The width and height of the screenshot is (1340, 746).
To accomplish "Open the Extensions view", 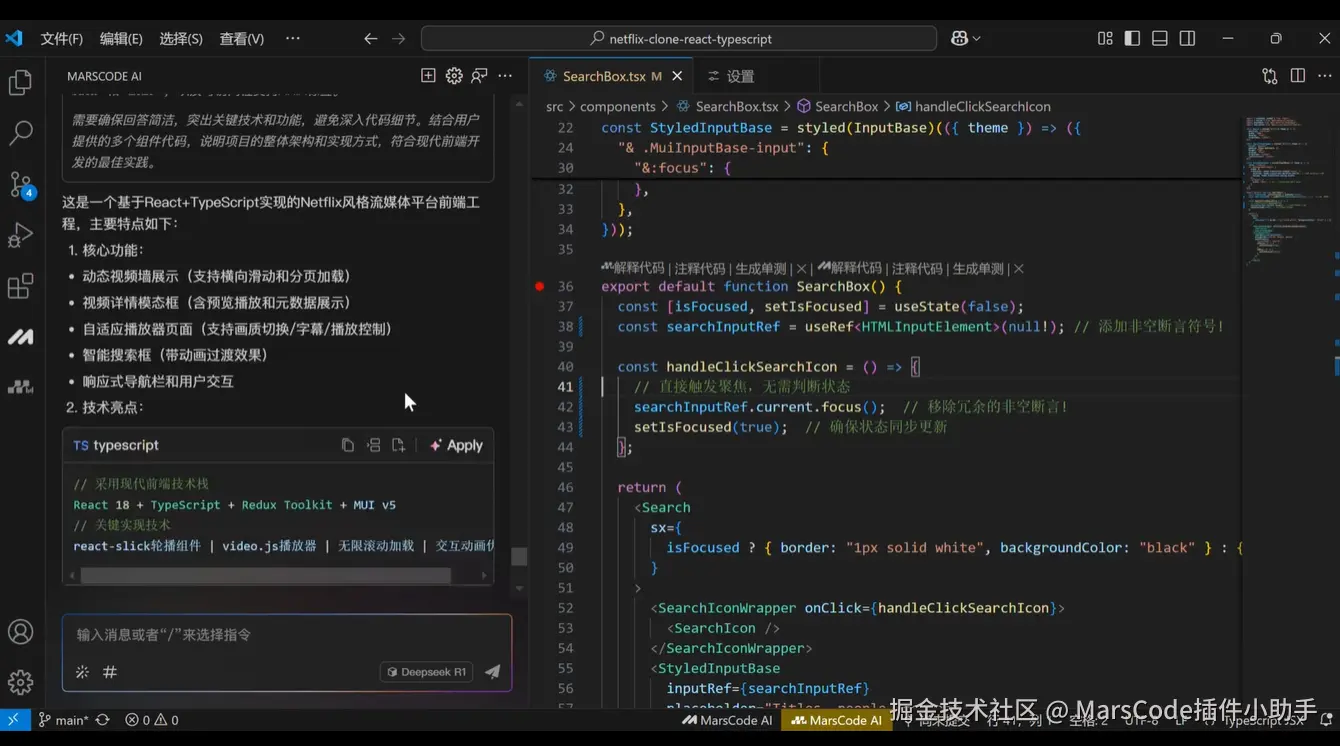I will [x=21, y=286].
